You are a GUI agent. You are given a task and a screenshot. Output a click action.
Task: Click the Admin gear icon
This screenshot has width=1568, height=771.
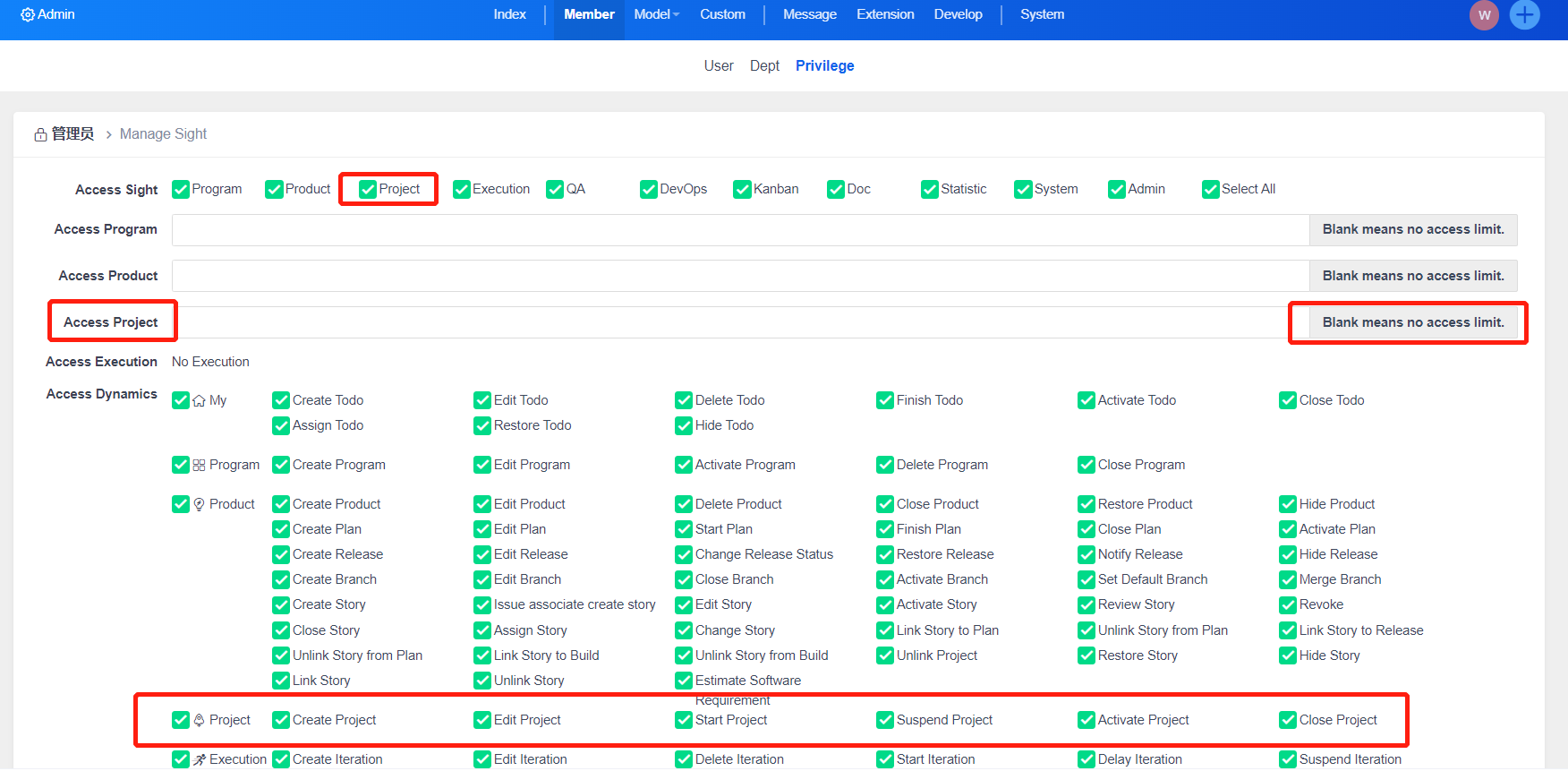tap(28, 15)
